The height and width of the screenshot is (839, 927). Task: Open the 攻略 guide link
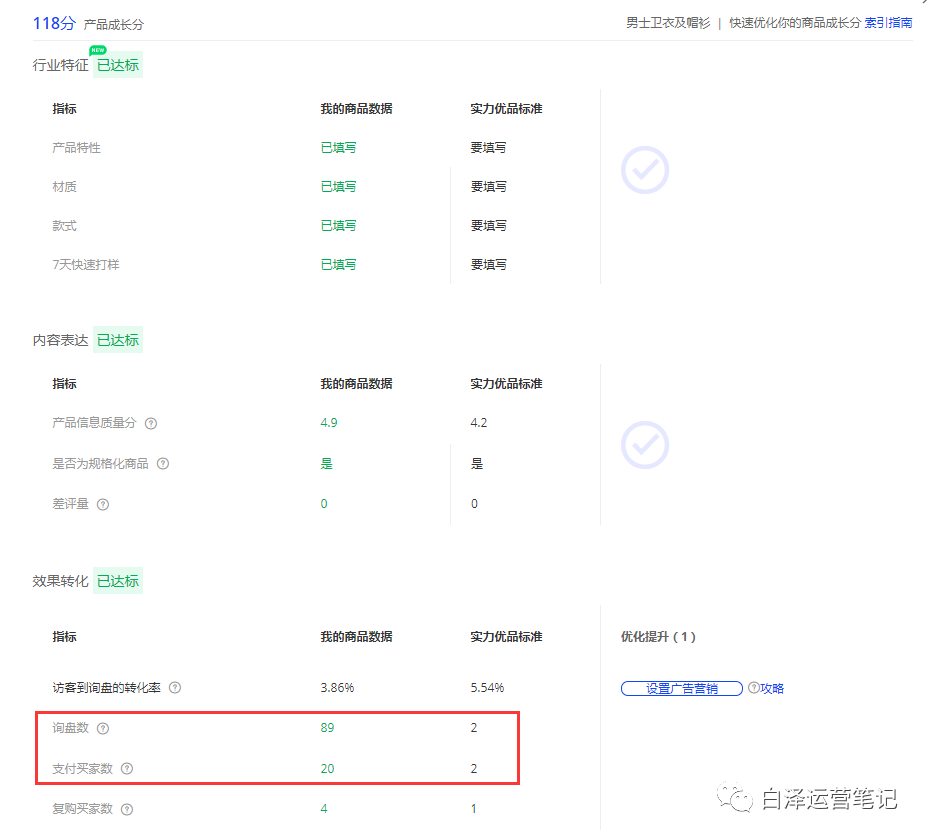(766, 688)
